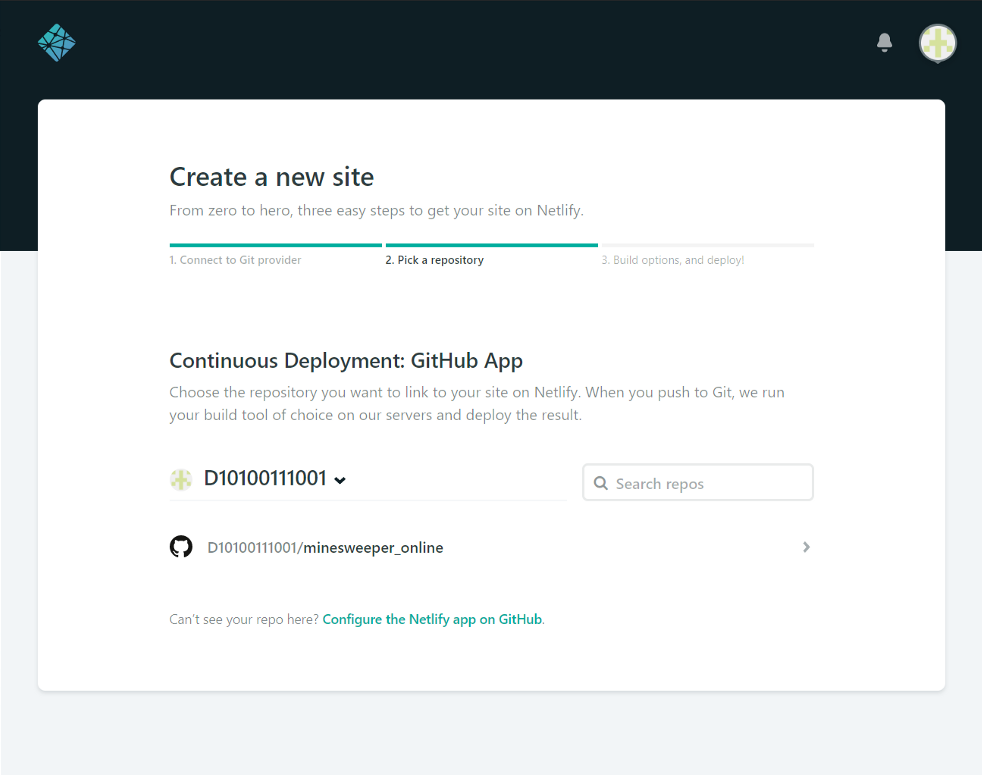Select the Pick a repository step

point(434,260)
